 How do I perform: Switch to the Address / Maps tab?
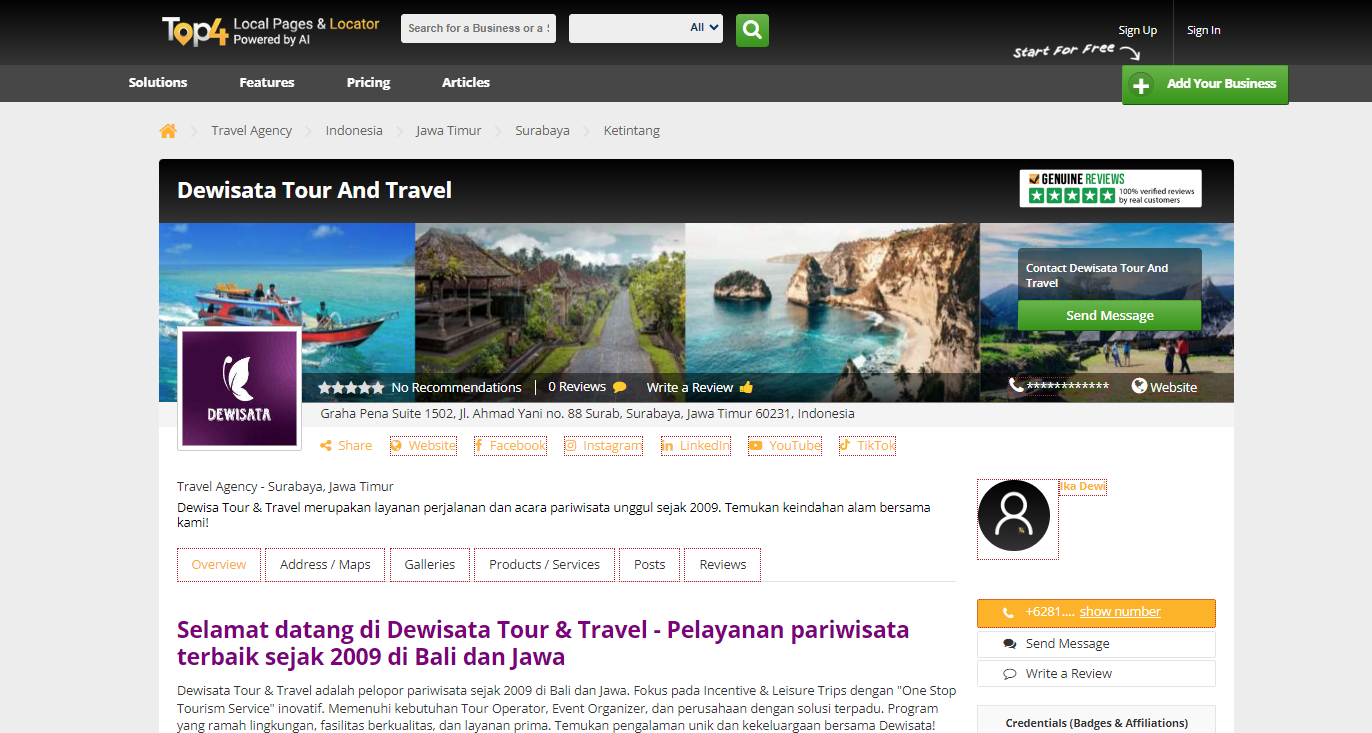pos(325,564)
